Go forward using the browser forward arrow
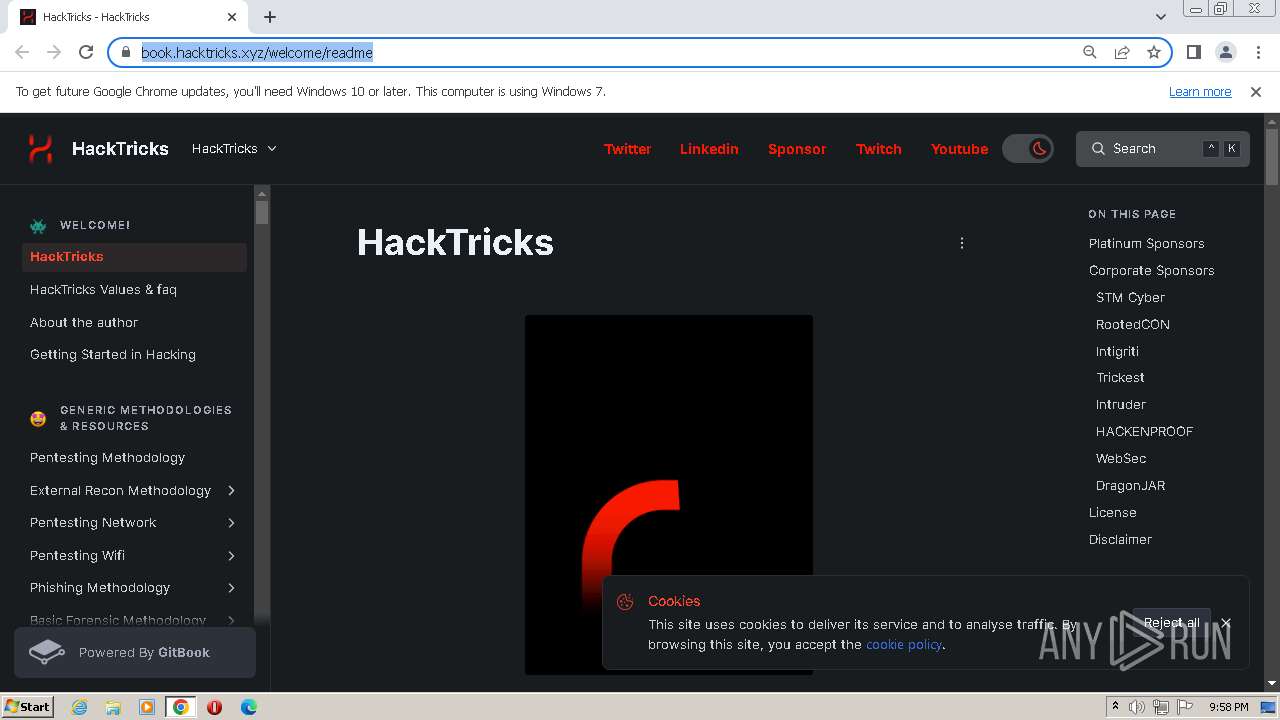Image resolution: width=1280 pixels, height=720 pixels. point(54,52)
